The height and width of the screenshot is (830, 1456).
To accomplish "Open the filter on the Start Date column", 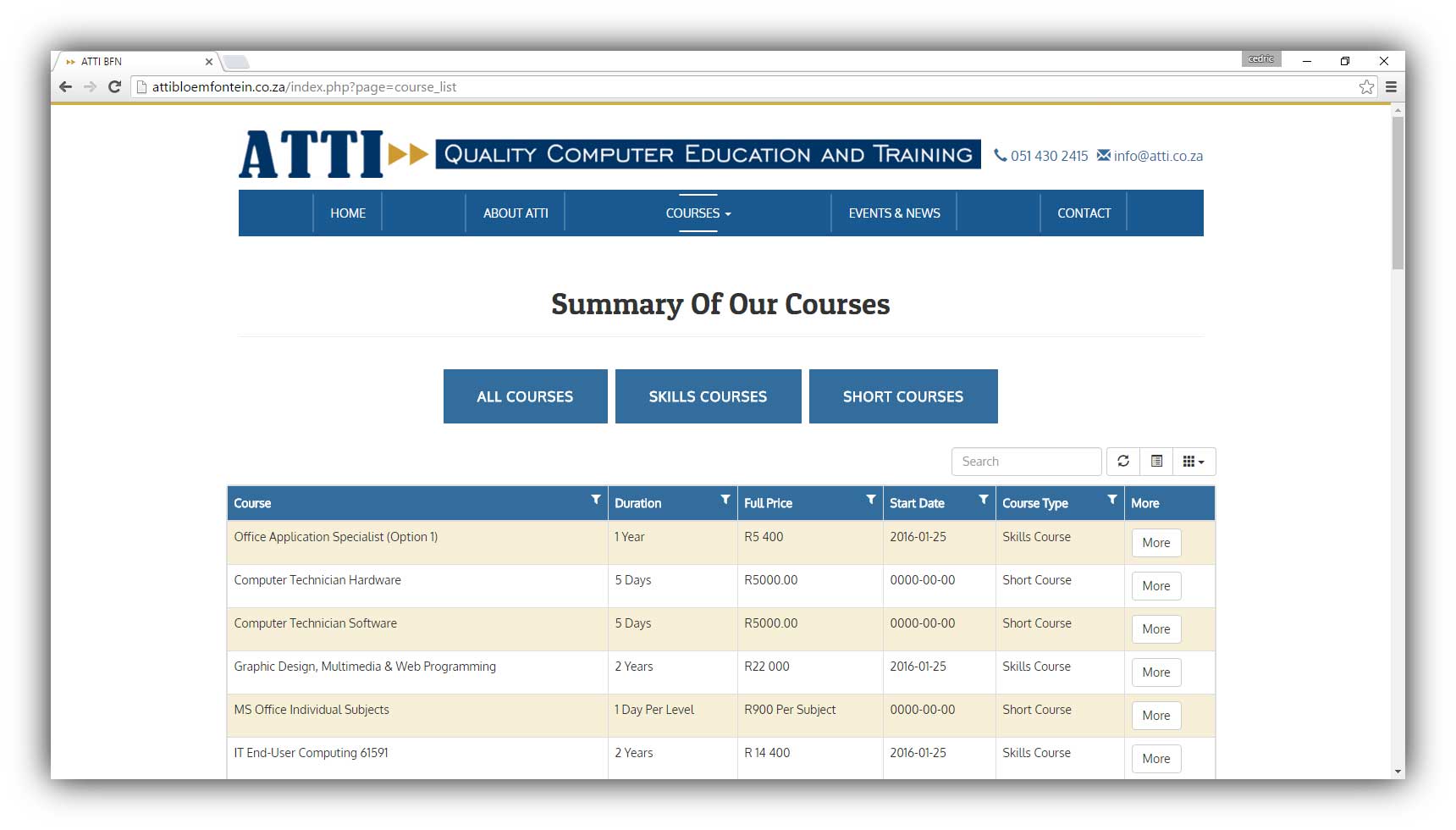I will coord(984,498).
